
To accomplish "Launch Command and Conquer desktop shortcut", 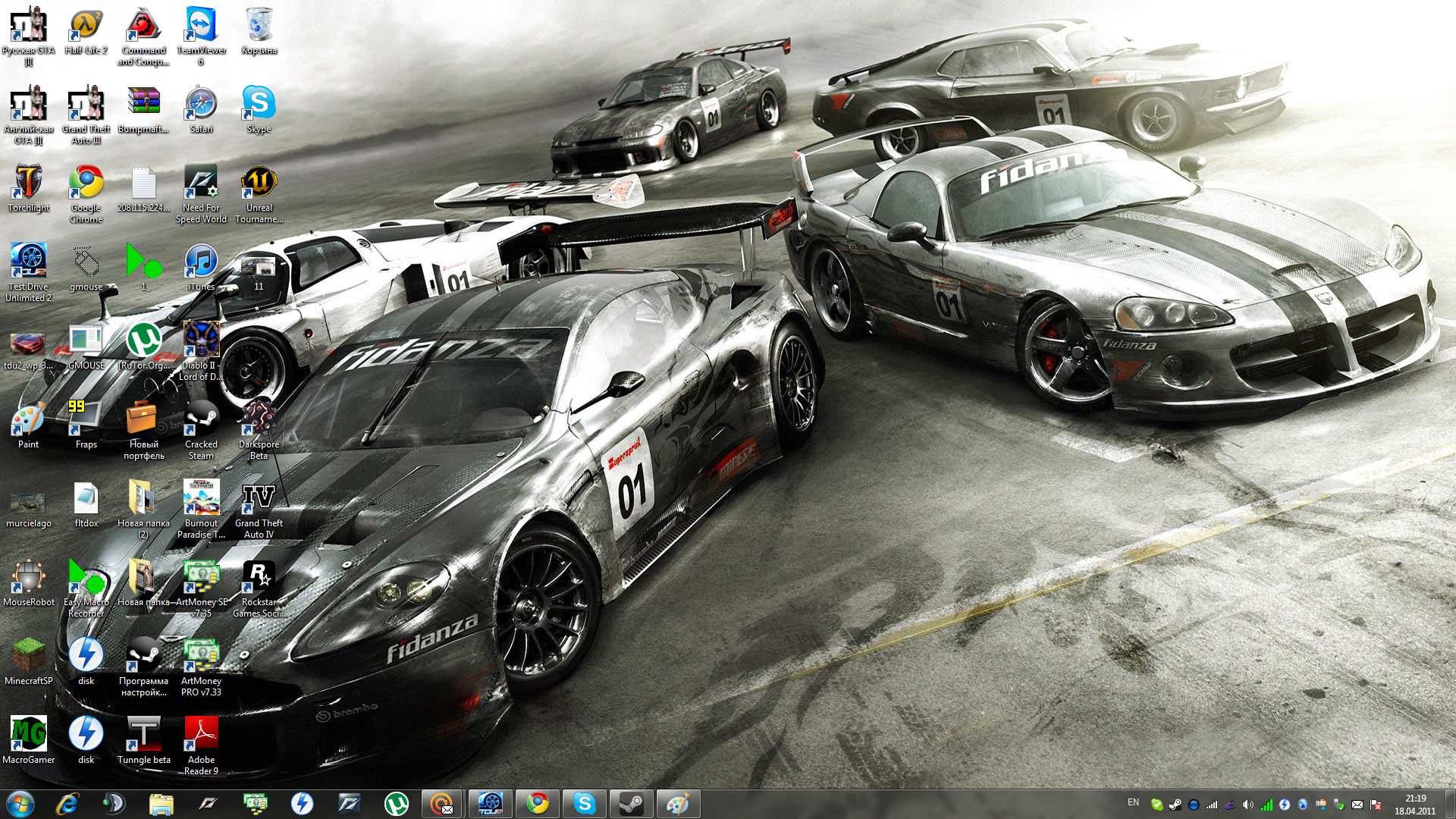I will click(x=143, y=37).
